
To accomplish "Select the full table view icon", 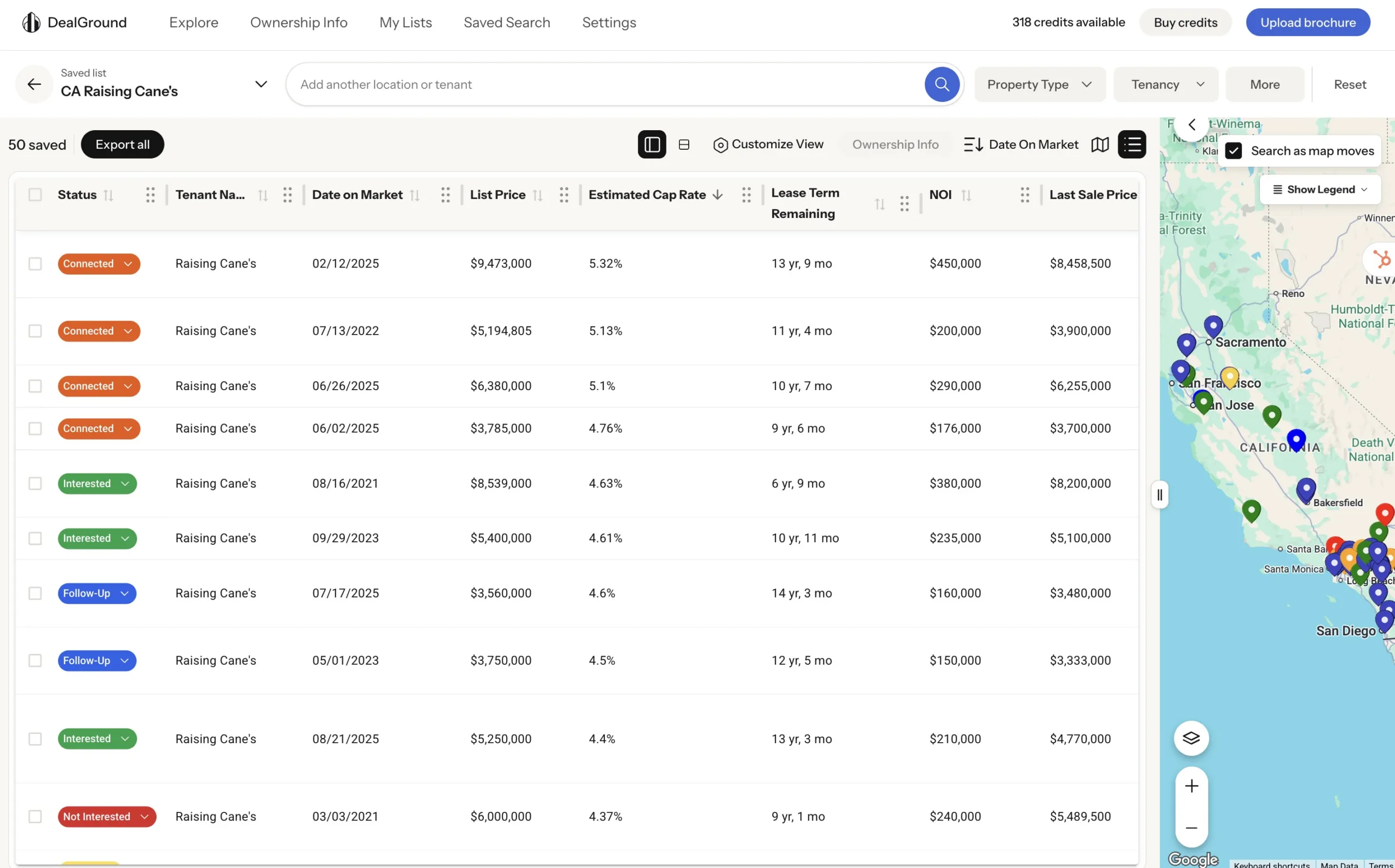I will pyautogui.click(x=684, y=144).
